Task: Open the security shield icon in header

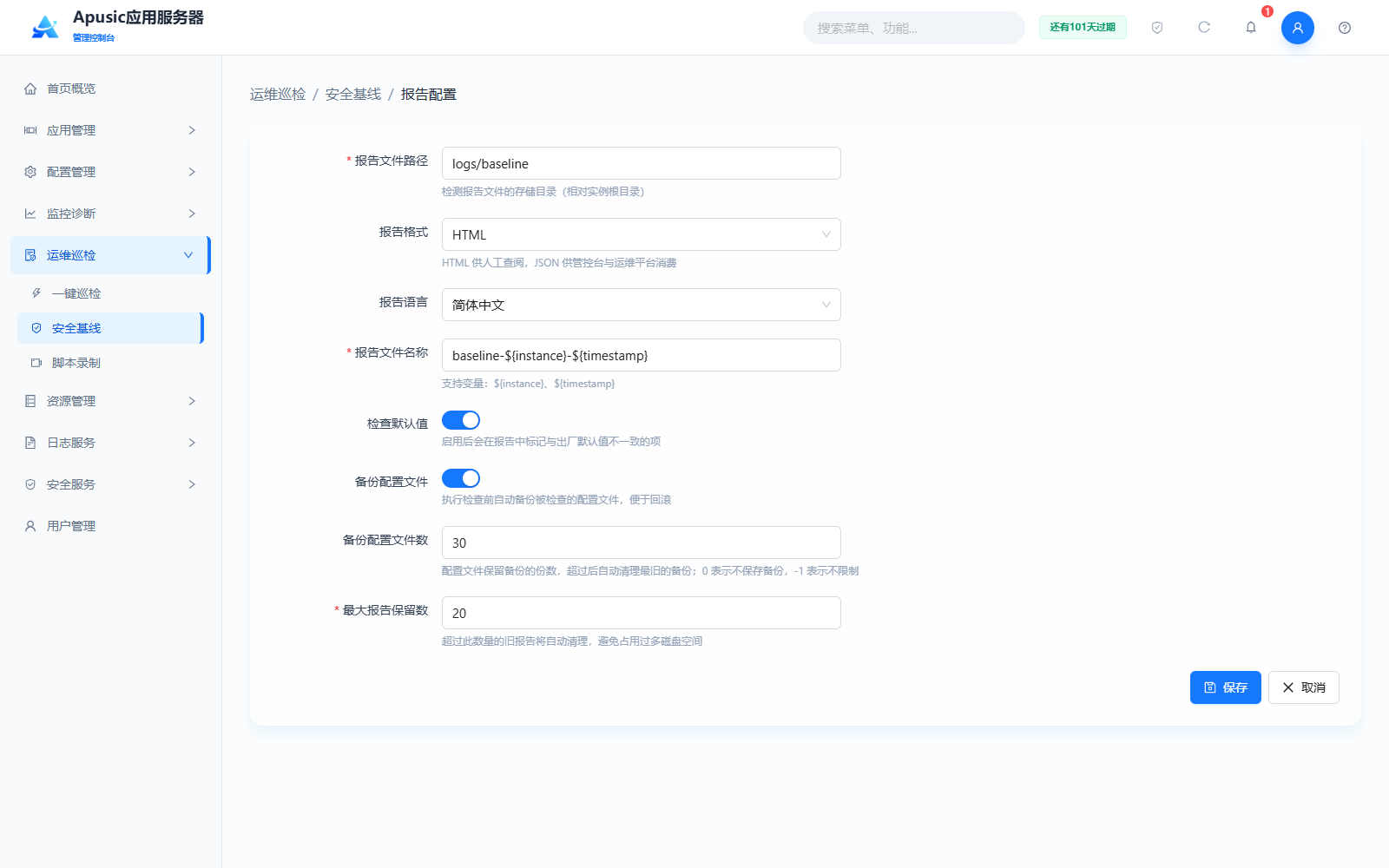Action: (x=1157, y=28)
